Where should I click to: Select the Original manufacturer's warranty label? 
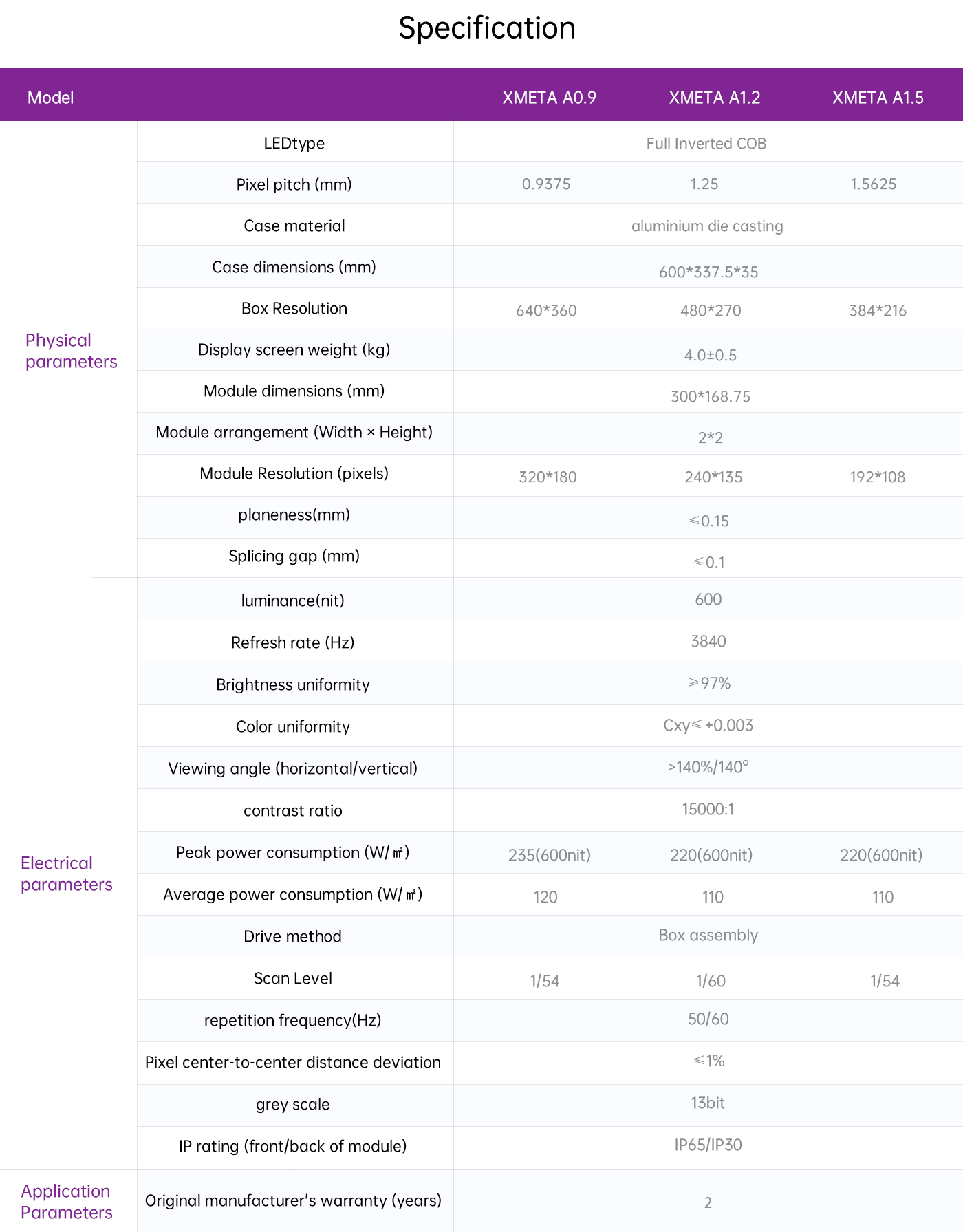tap(293, 1200)
